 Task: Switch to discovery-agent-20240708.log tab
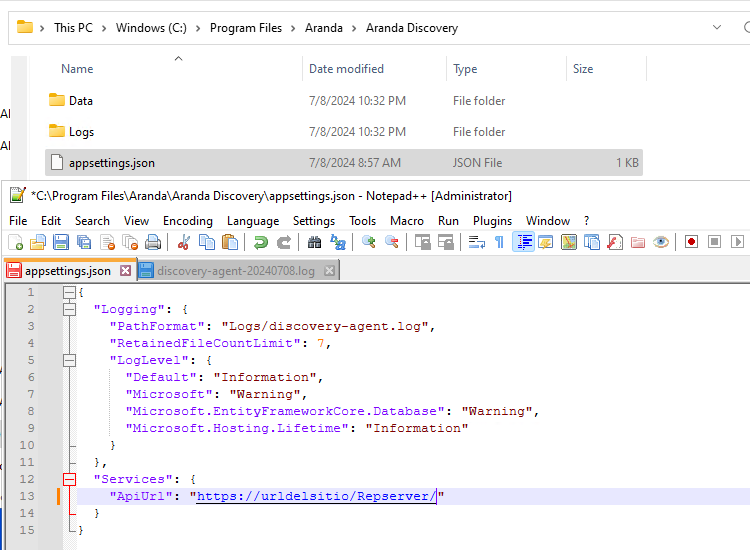click(235, 271)
